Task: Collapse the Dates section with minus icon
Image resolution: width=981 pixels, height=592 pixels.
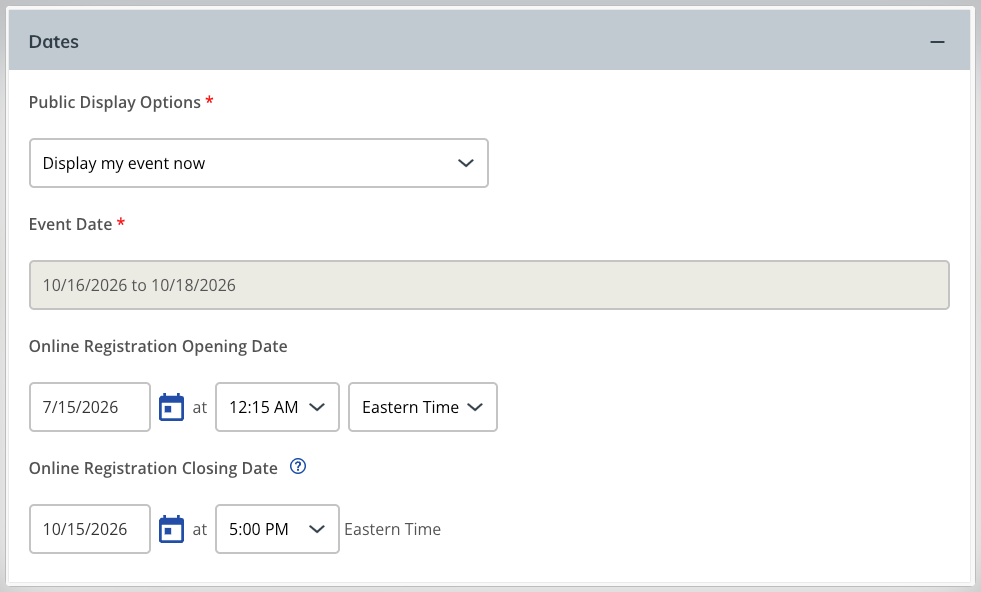Action: 937,42
